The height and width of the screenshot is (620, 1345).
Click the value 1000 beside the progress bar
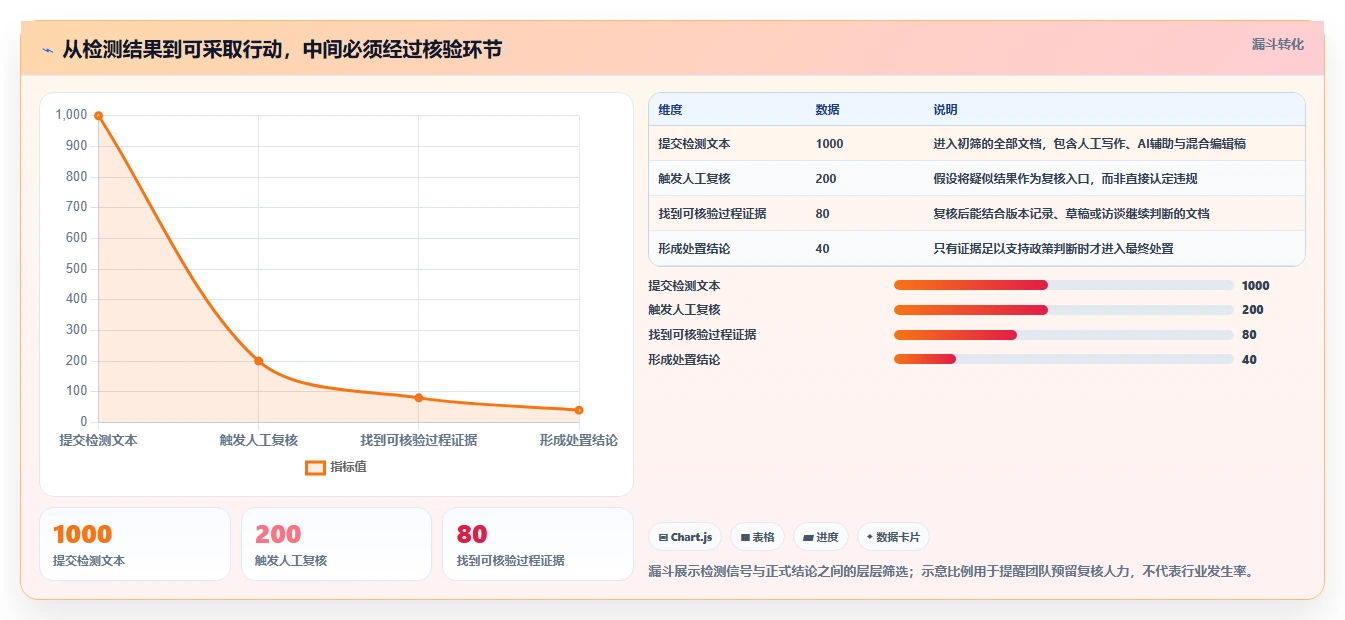pyautogui.click(x=1256, y=285)
